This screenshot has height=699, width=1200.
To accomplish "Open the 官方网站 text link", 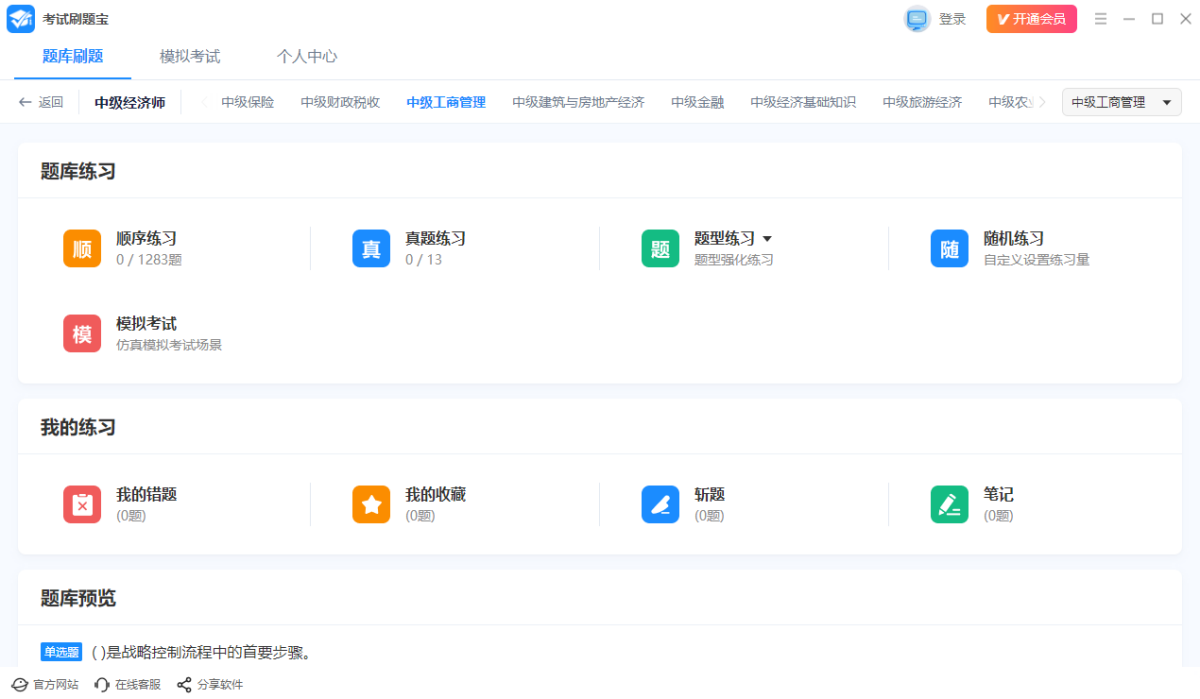I will (56, 685).
